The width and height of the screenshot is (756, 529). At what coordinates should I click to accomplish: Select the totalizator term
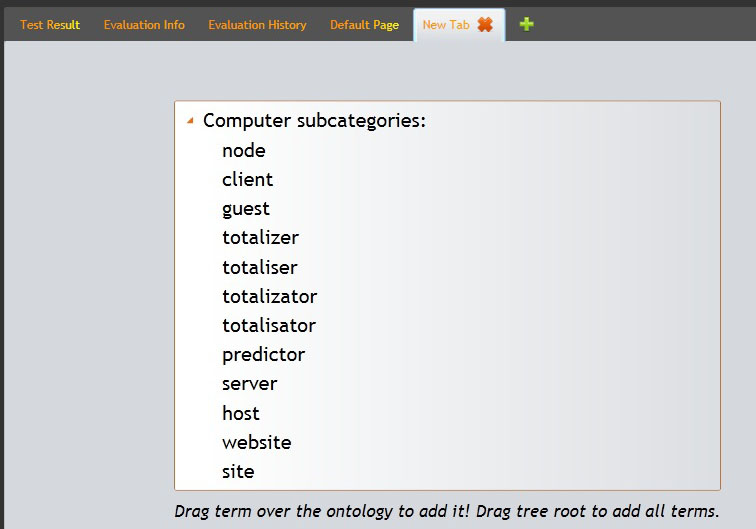[269, 296]
